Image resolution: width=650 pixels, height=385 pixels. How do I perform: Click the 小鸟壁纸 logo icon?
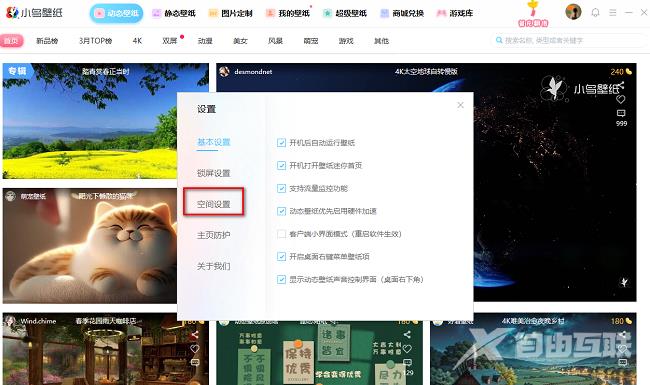[12, 12]
